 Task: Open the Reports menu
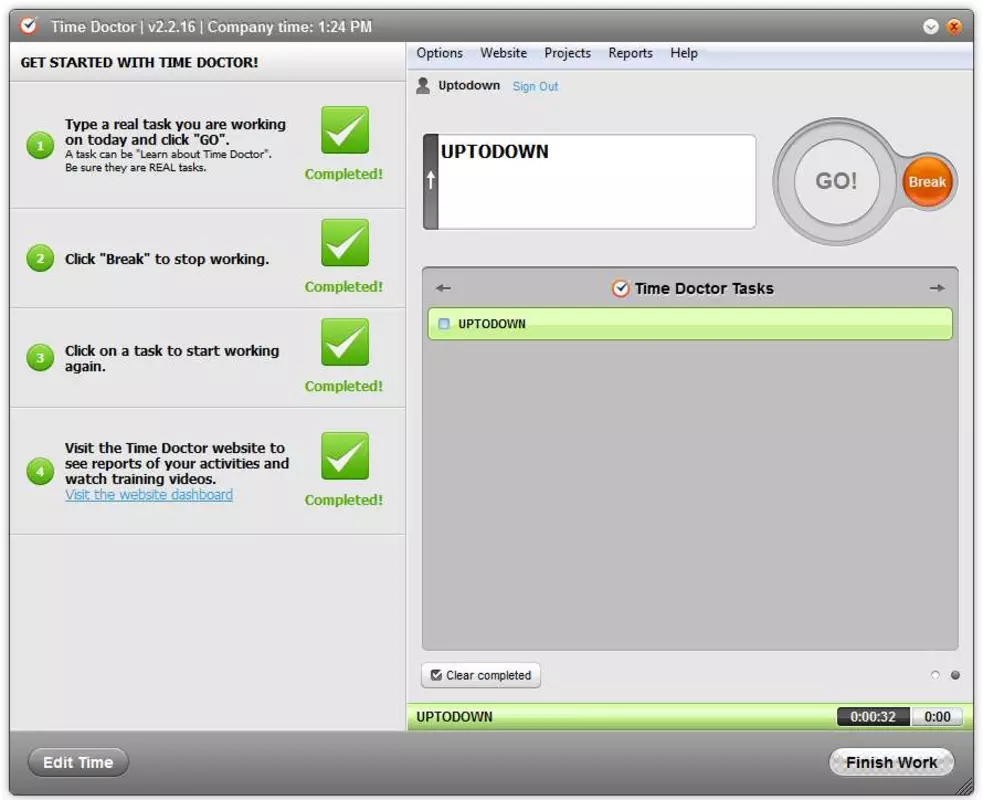click(x=630, y=53)
